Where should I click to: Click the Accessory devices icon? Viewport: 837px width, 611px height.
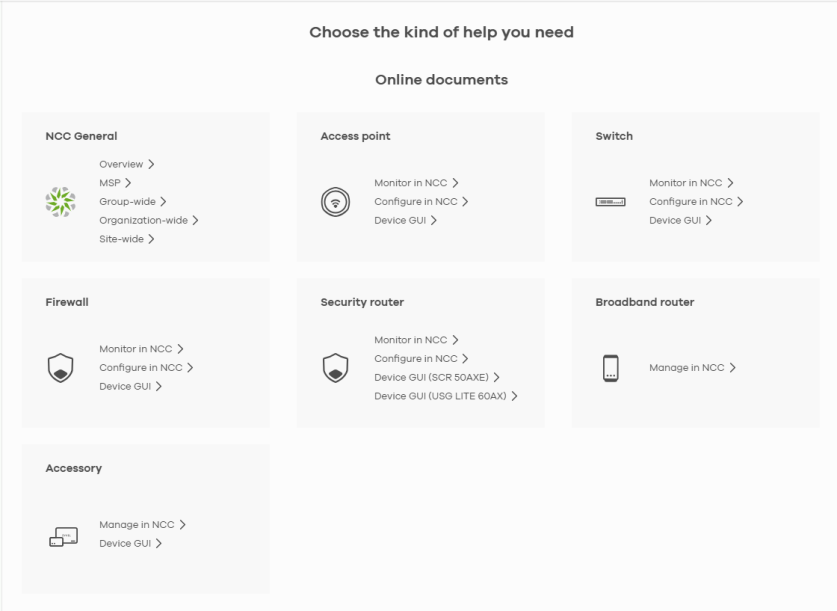click(x=64, y=536)
